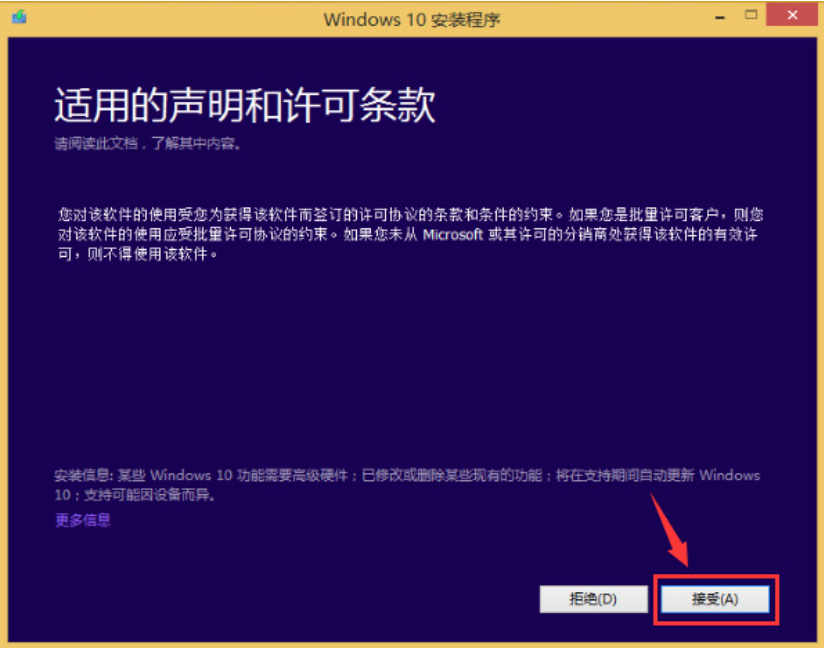Image resolution: width=824 pixels, height=648 pixels.
Task: Maximize the Windows 10 安装程序 window
Action: [751, 15]
